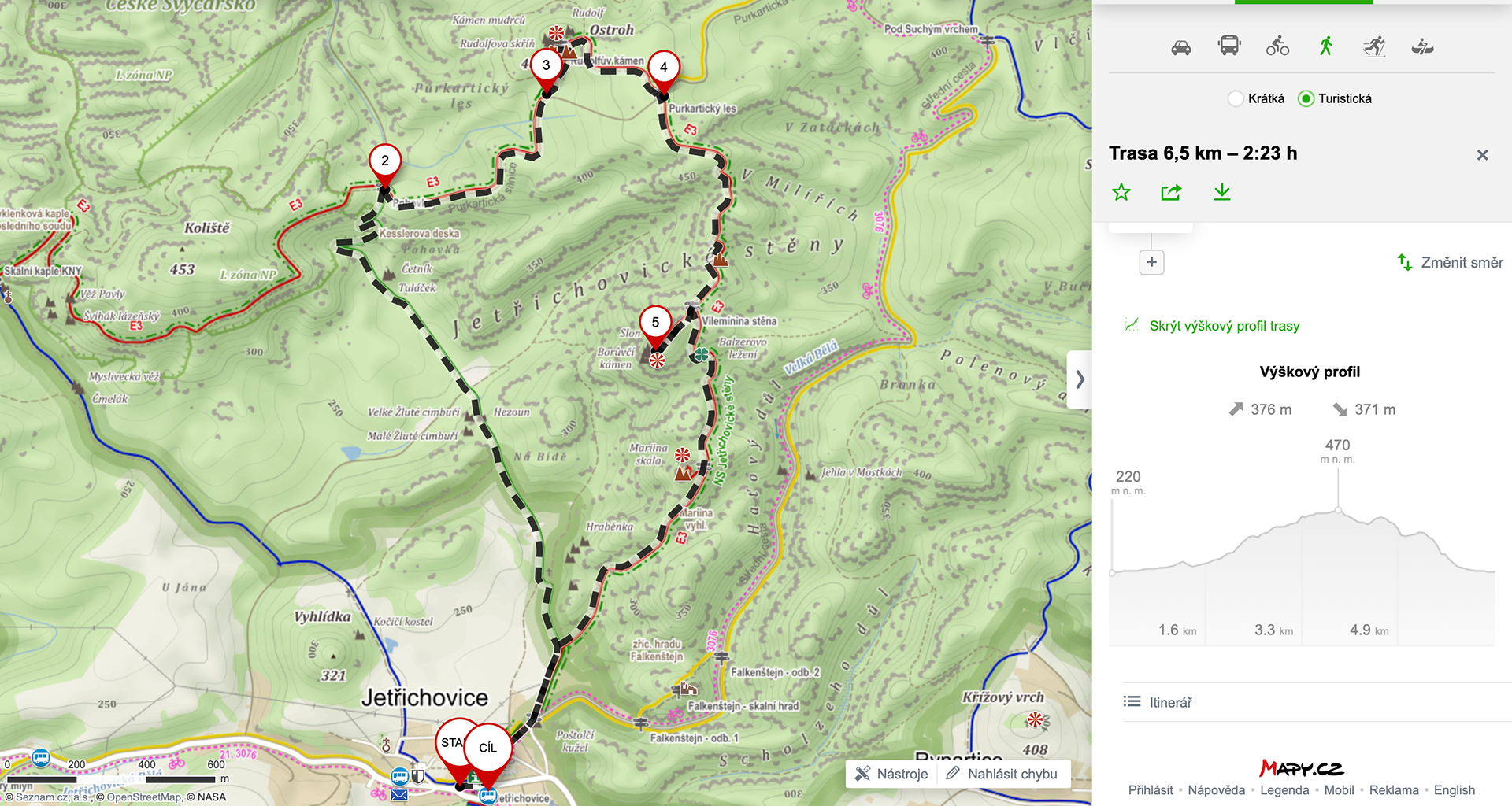Screen dimensions: 1512x806
Task: Share route via share icon
Action: click(1171, 192)
